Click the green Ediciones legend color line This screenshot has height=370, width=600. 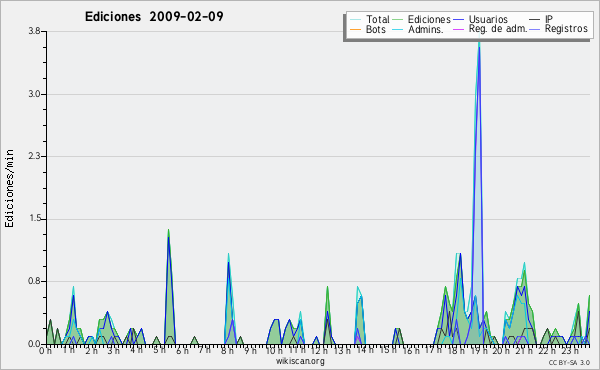click(398, 20)
